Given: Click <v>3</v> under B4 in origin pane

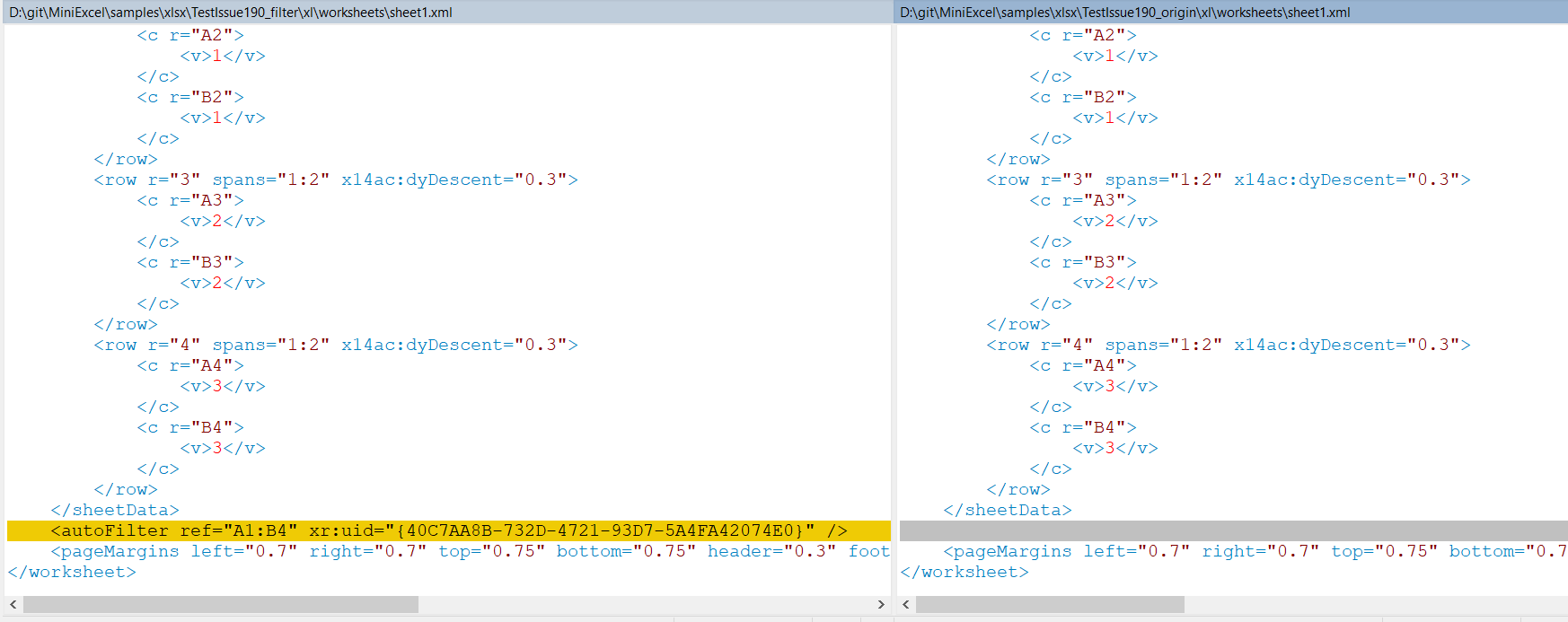Looking at the screenshot, I should [1115, 448].
